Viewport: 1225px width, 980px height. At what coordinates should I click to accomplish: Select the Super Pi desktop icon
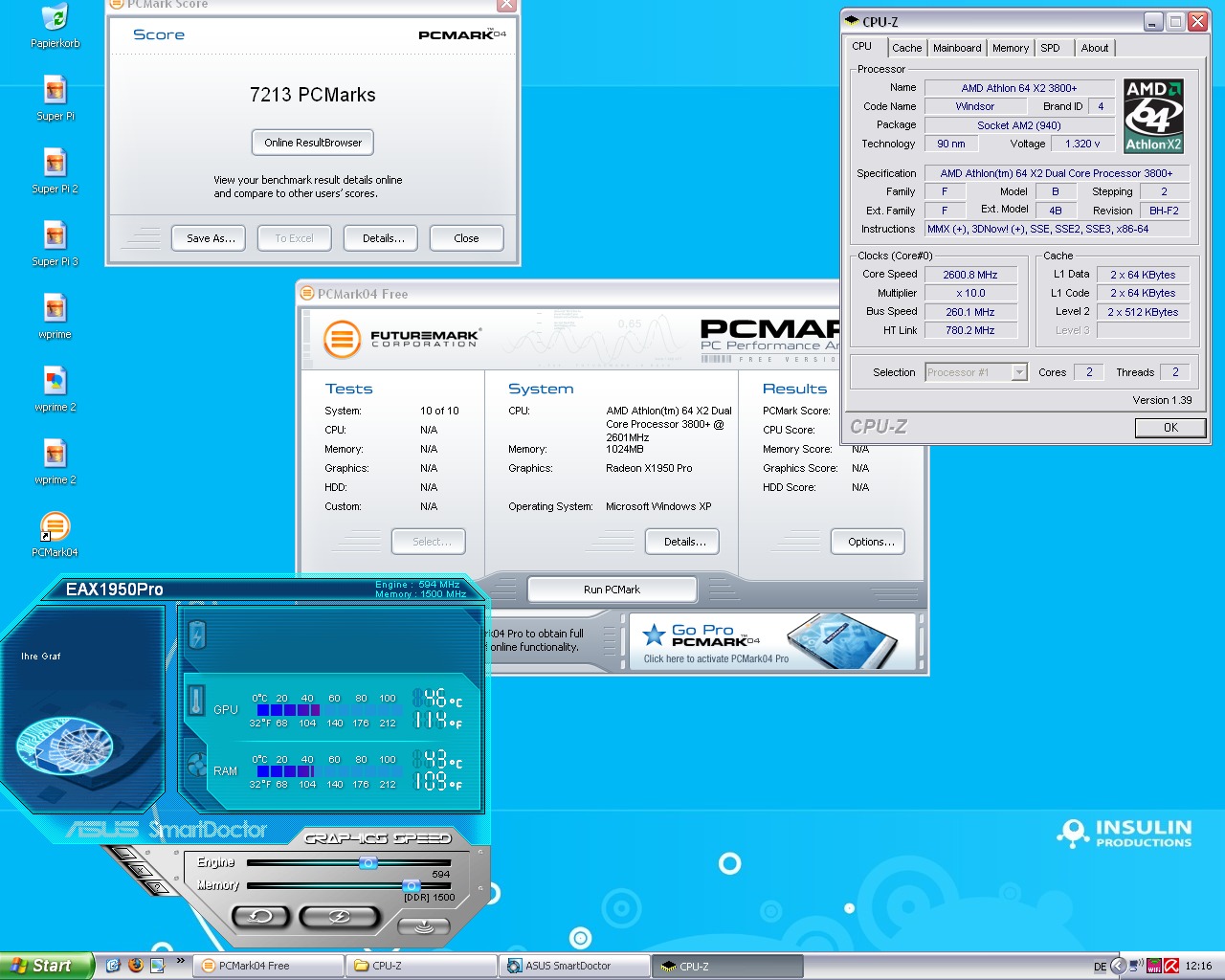56,99
